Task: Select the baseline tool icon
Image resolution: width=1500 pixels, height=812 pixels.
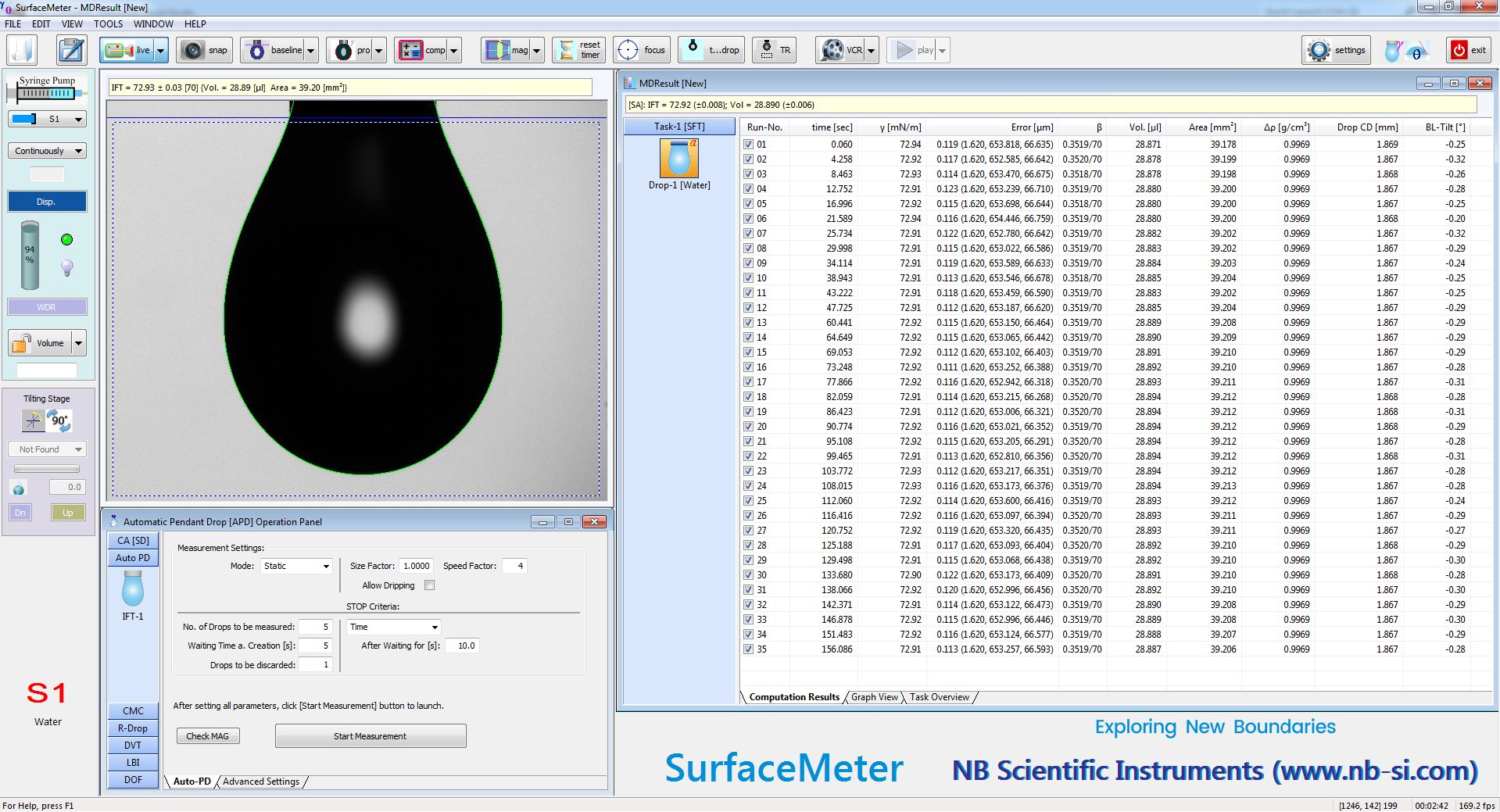Action: pyautogui.click(x=256, y=50)
